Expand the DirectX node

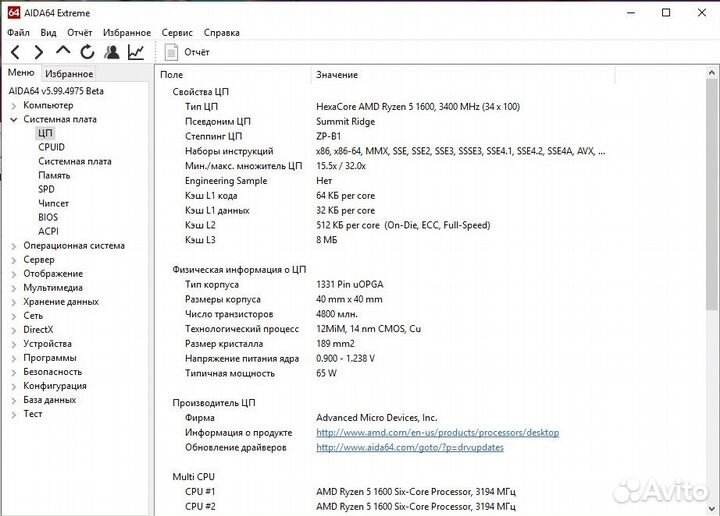coord(14,330)
